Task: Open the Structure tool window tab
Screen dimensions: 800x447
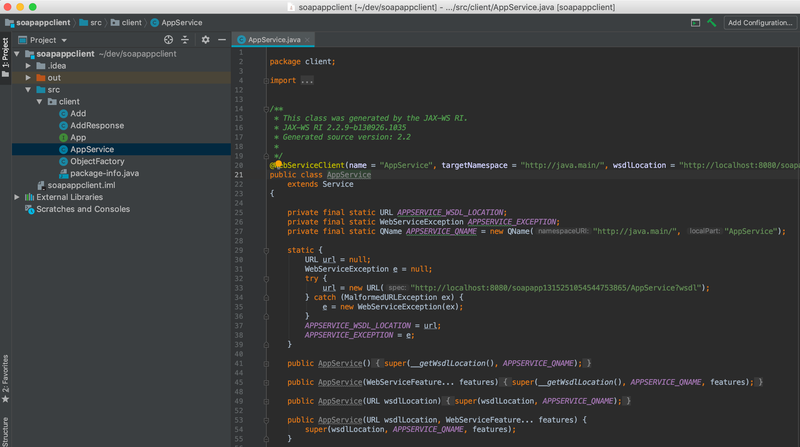Action: coord(5,432)
